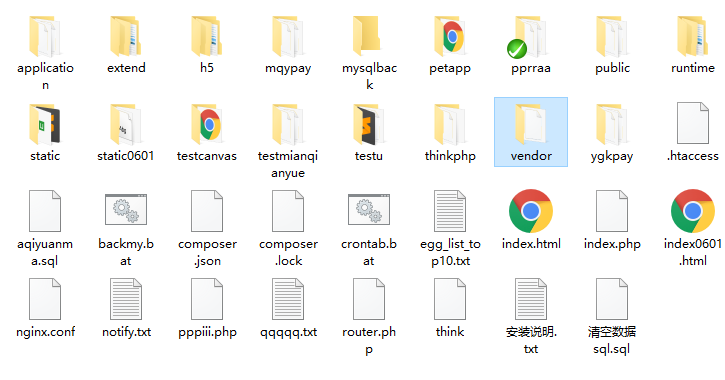The height and width of the screenshot is (380, 725).
Task: Click the 'nginx.conf' file name label
Action: 45,332
